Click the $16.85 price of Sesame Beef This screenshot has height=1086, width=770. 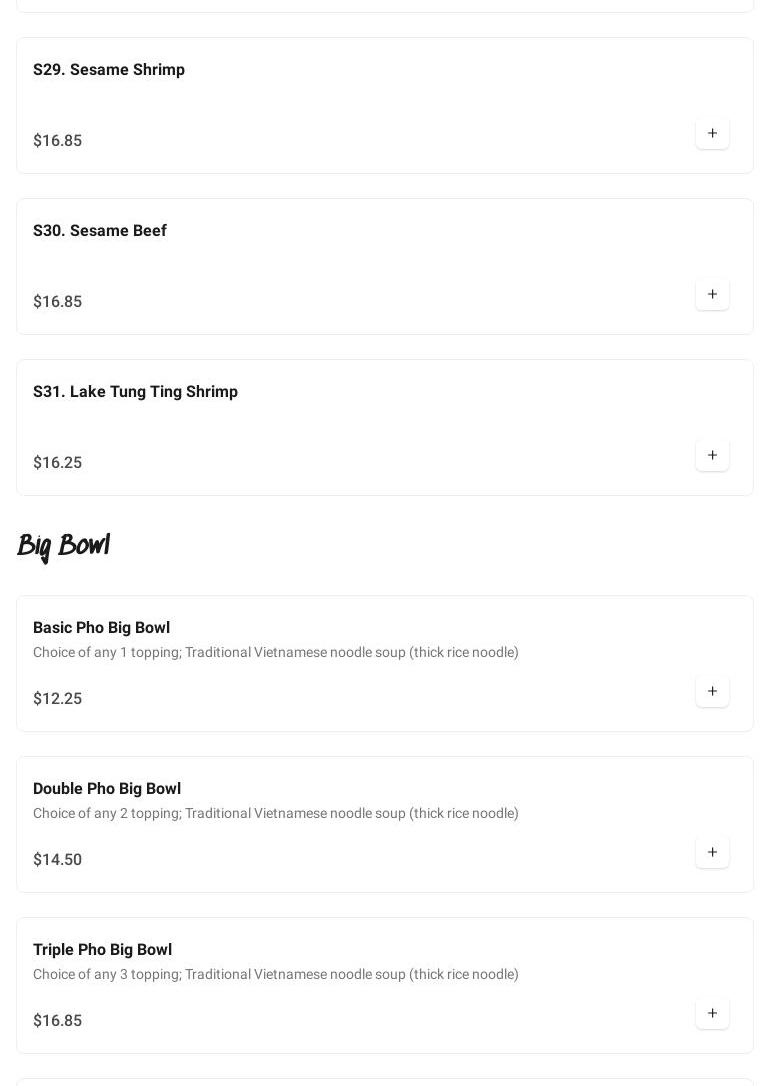click(x=57, y=302)
